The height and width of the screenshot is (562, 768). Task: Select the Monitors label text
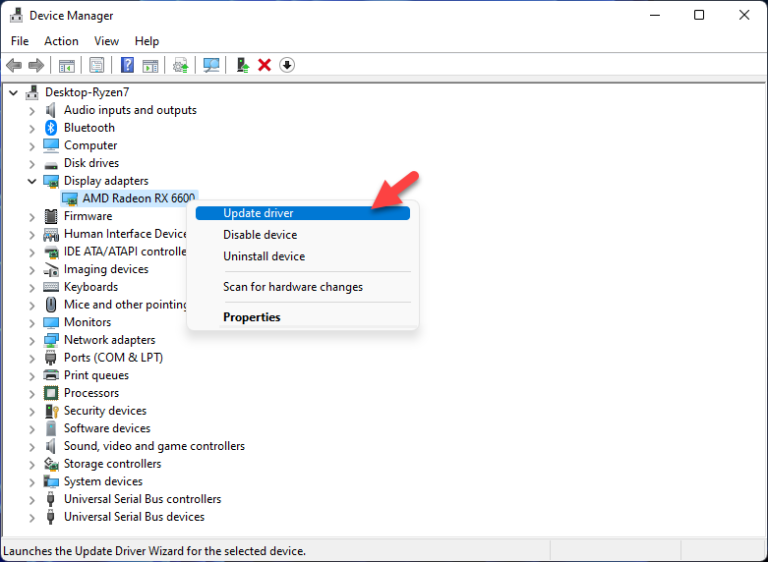click(88, 322)
